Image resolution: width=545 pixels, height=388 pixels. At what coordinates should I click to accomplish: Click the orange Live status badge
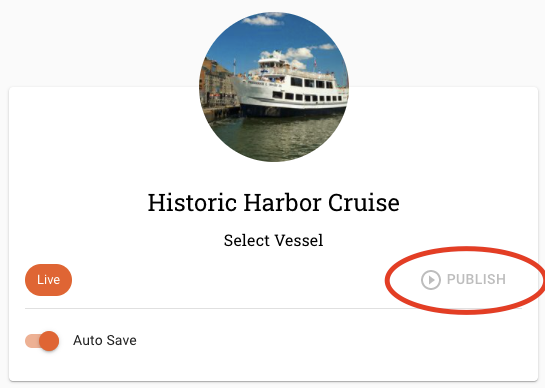click(x=48, y=280)
